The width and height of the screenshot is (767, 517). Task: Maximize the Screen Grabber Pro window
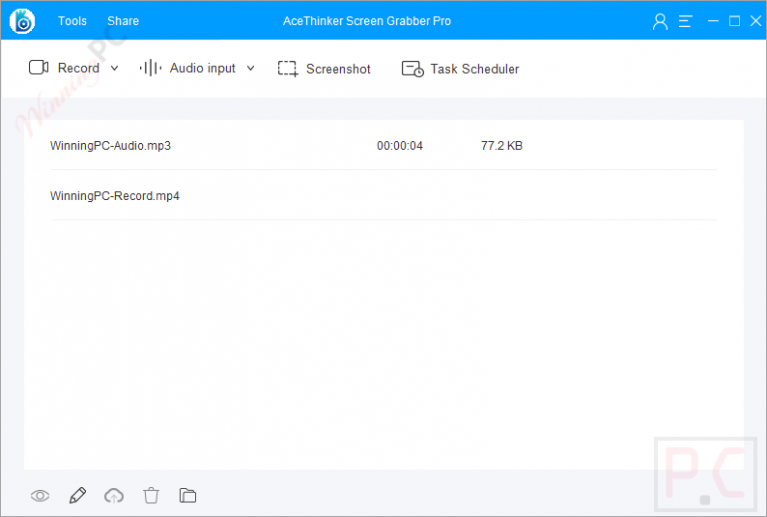click(x=734, y=21)
